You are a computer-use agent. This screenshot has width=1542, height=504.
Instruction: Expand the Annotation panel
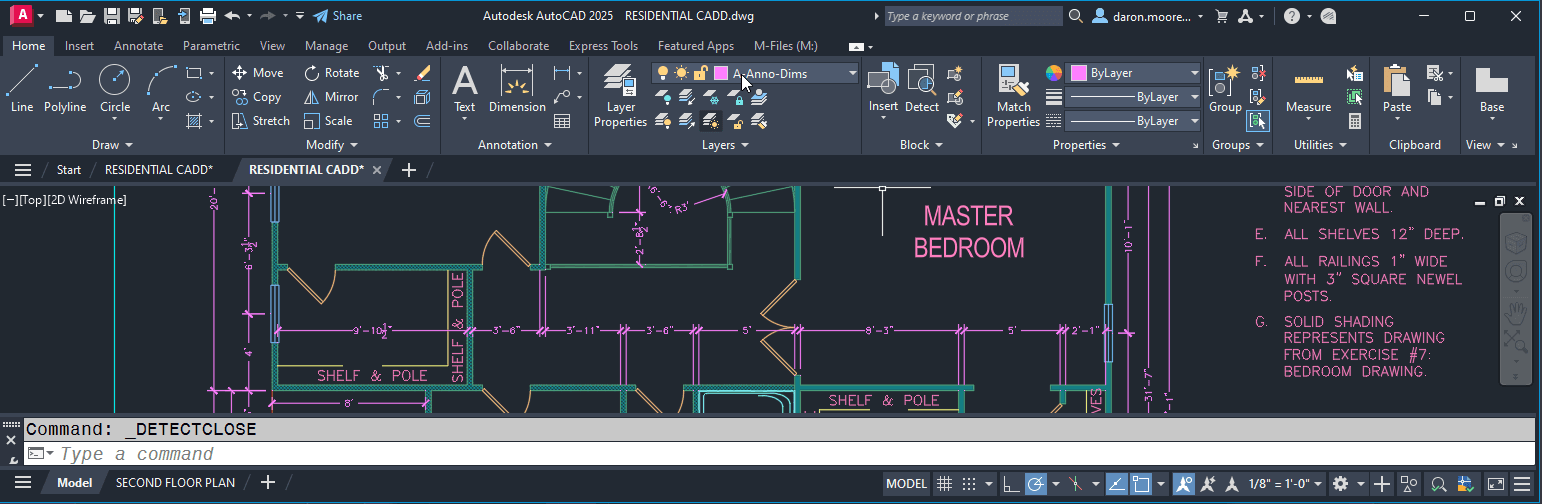point(515,145)
